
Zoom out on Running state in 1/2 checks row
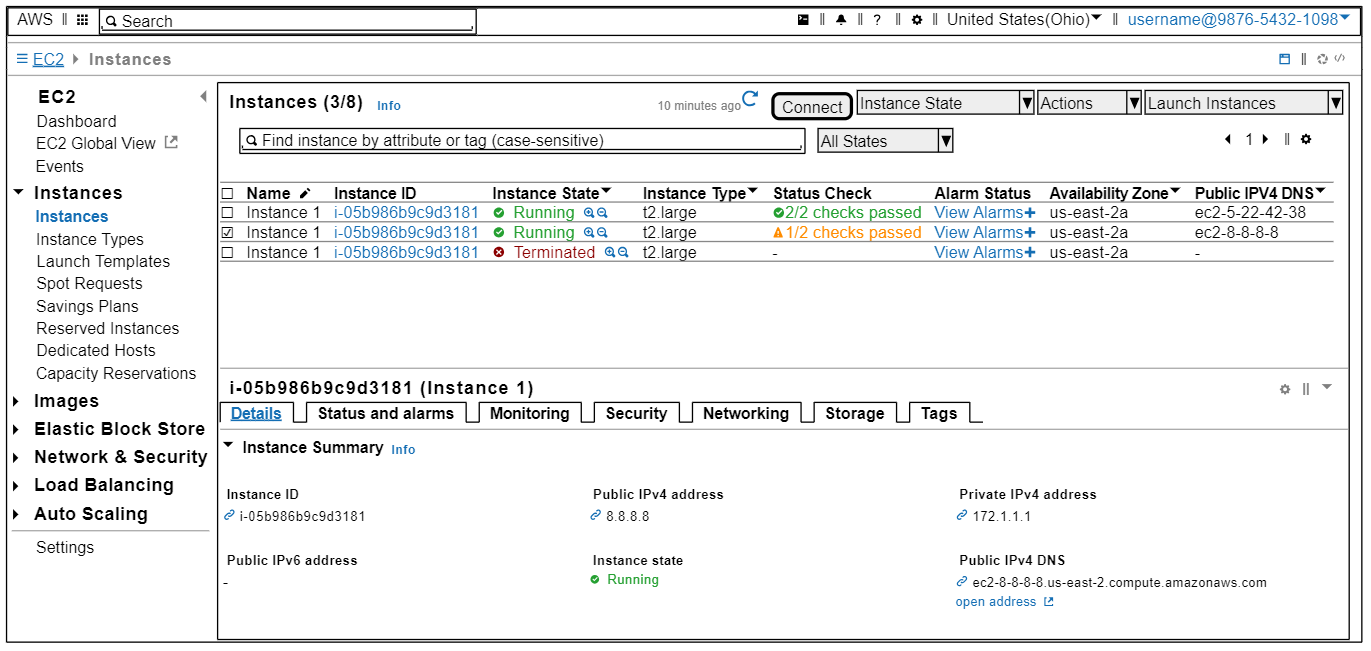coord(602,233)
